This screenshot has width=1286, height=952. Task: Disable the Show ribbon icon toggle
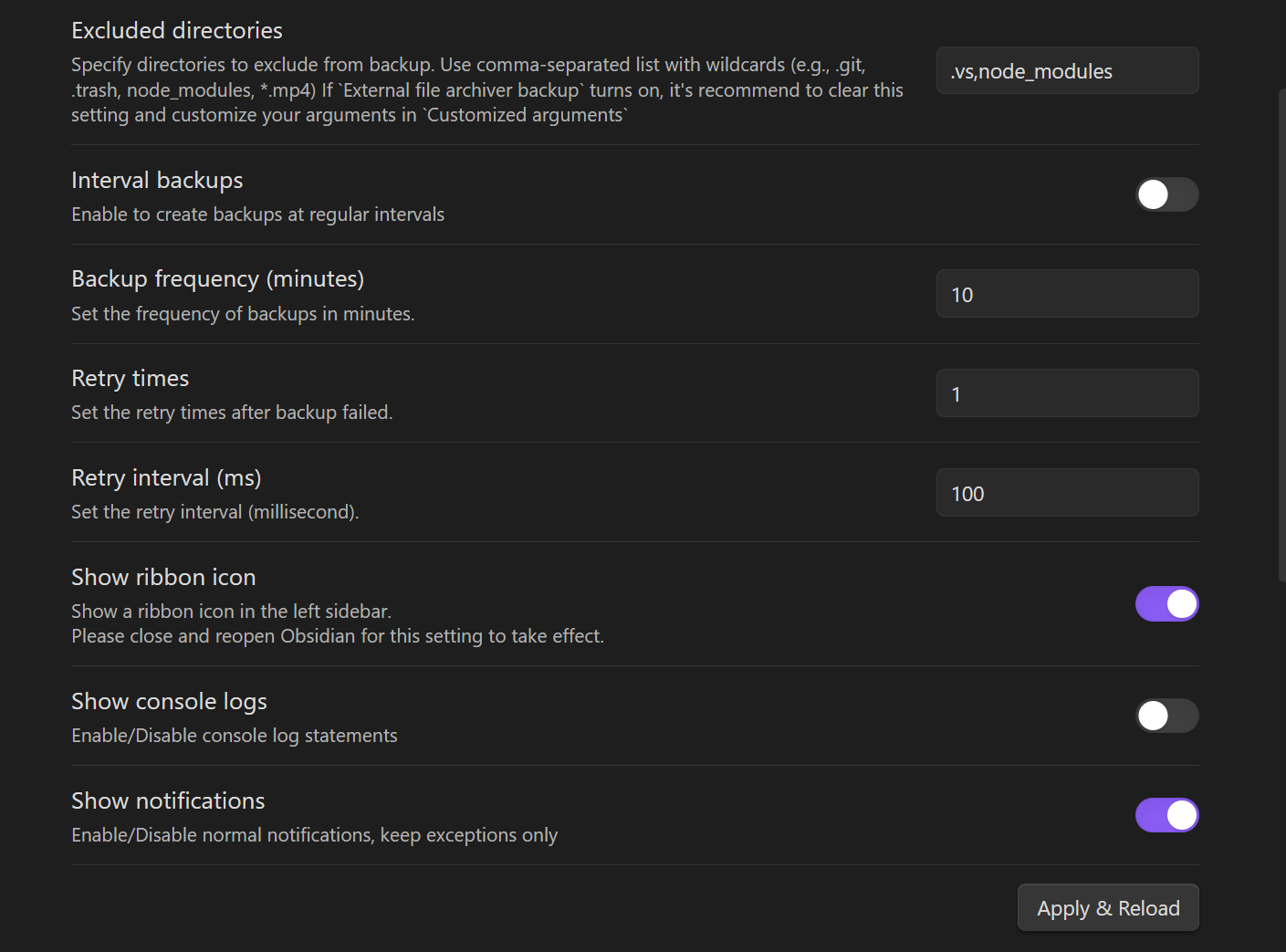[1166, 603]
